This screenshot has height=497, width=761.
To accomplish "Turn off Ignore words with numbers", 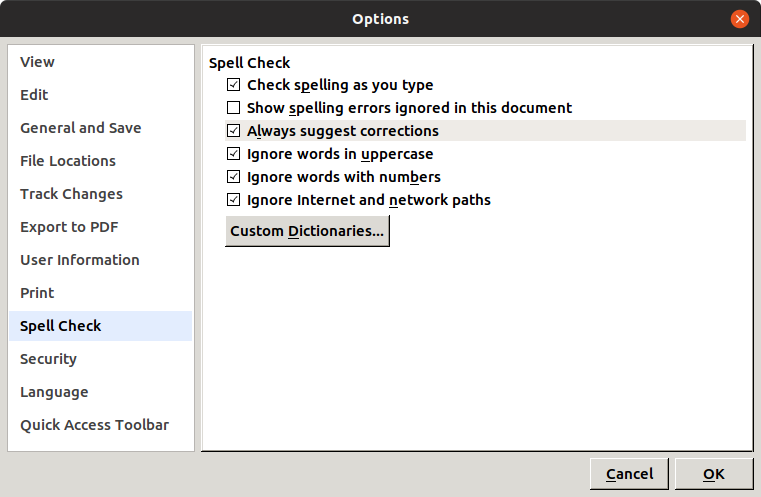I will (234, 177).
